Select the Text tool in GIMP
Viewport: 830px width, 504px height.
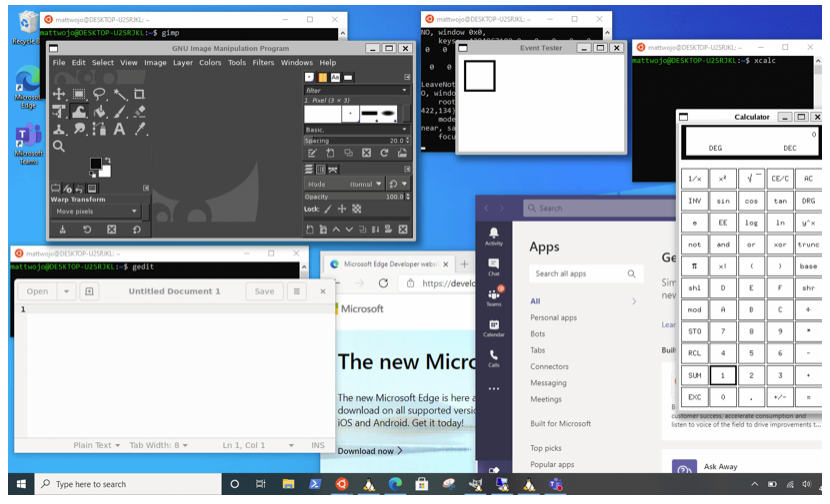[120, 129]
